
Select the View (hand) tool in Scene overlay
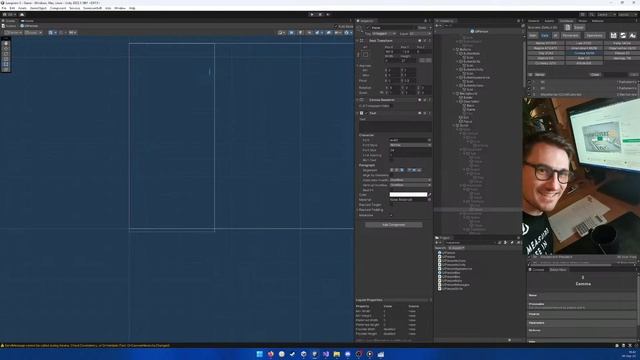click(x=6, y=43)
